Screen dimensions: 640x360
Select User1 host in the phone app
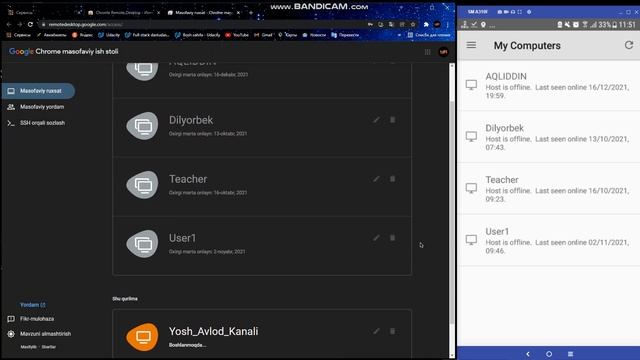point(548,240)
